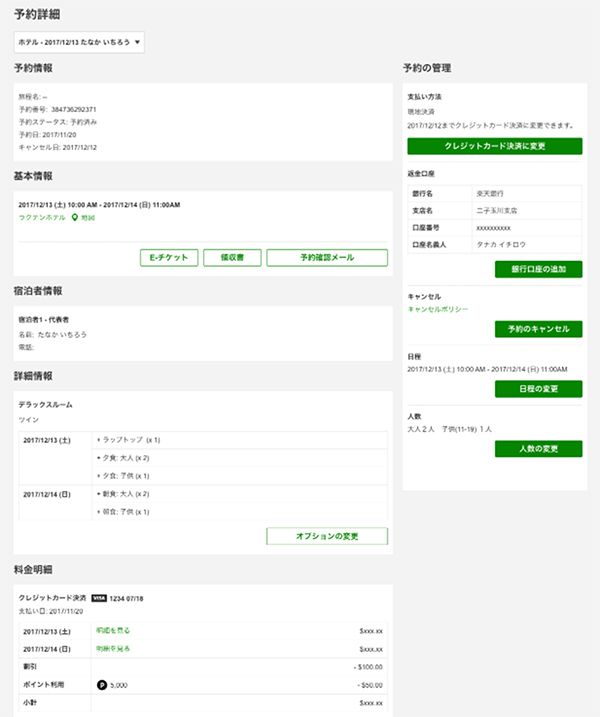Open the キャンセルポリシー link
The width and height of the screenshot is (600, 717).
438,310
